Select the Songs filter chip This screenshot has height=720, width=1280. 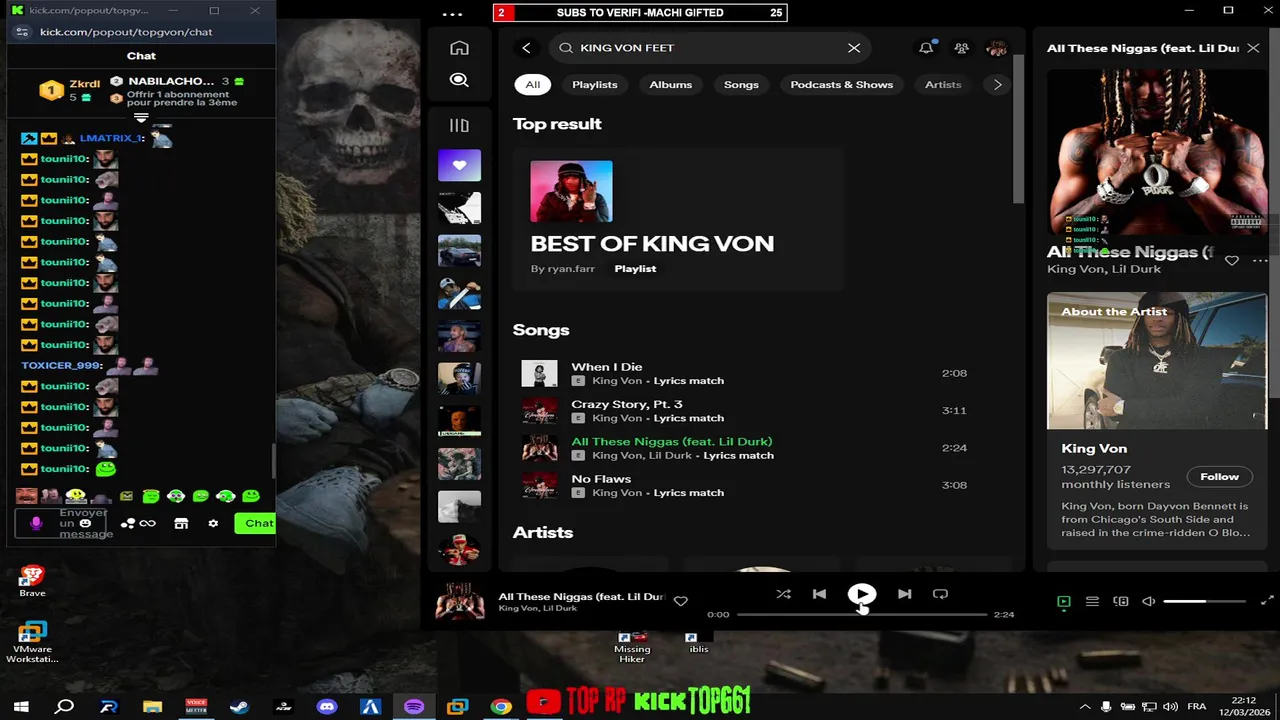tap(741, 84)
